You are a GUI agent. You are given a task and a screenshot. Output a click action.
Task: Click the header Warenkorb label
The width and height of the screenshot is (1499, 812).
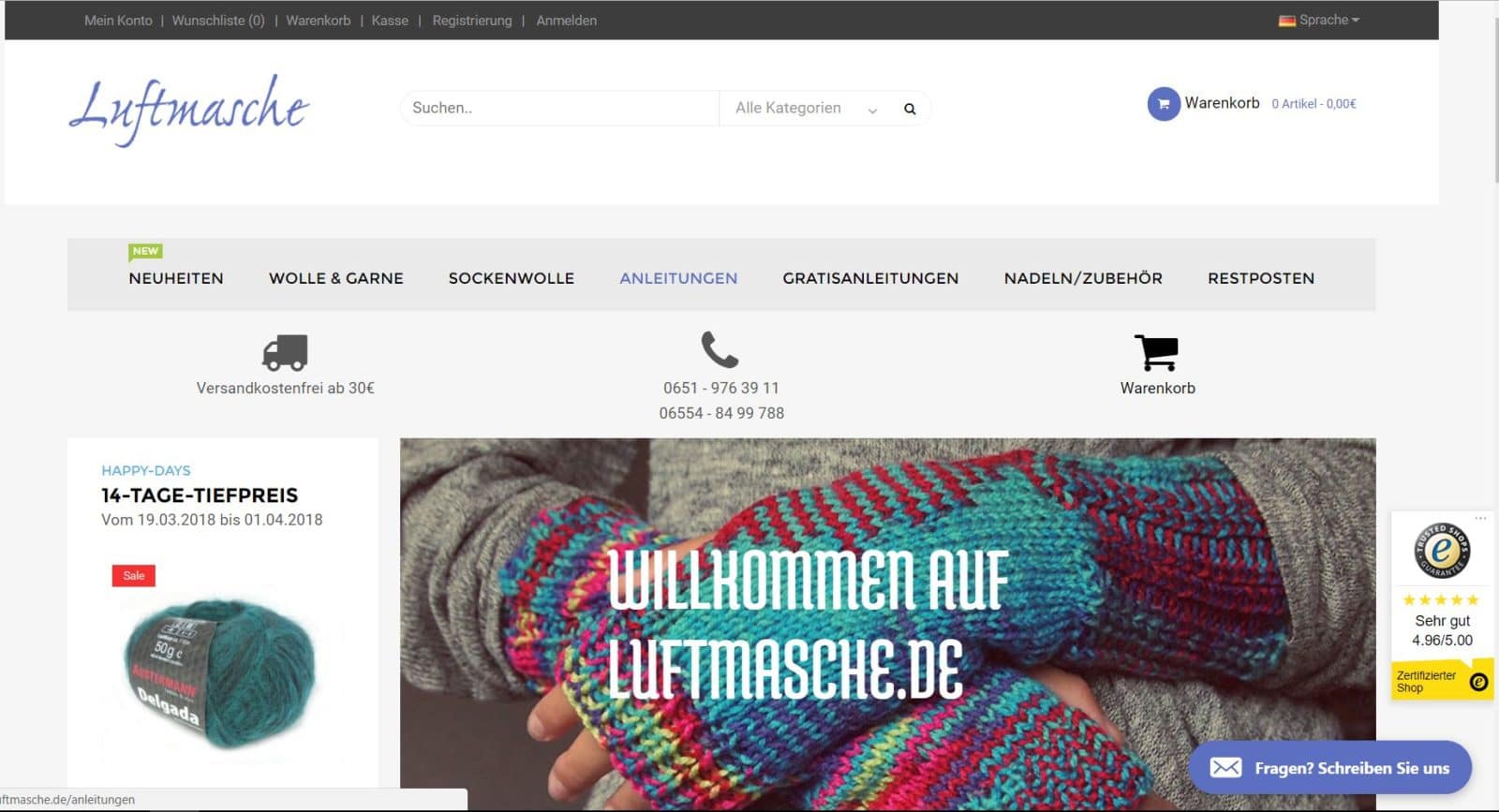[1222, 103]
